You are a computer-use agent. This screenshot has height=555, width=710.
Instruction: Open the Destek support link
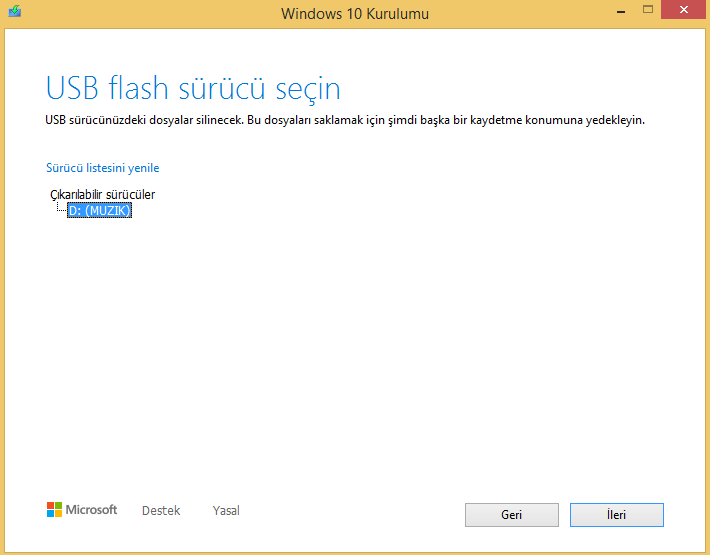point(161,511)
